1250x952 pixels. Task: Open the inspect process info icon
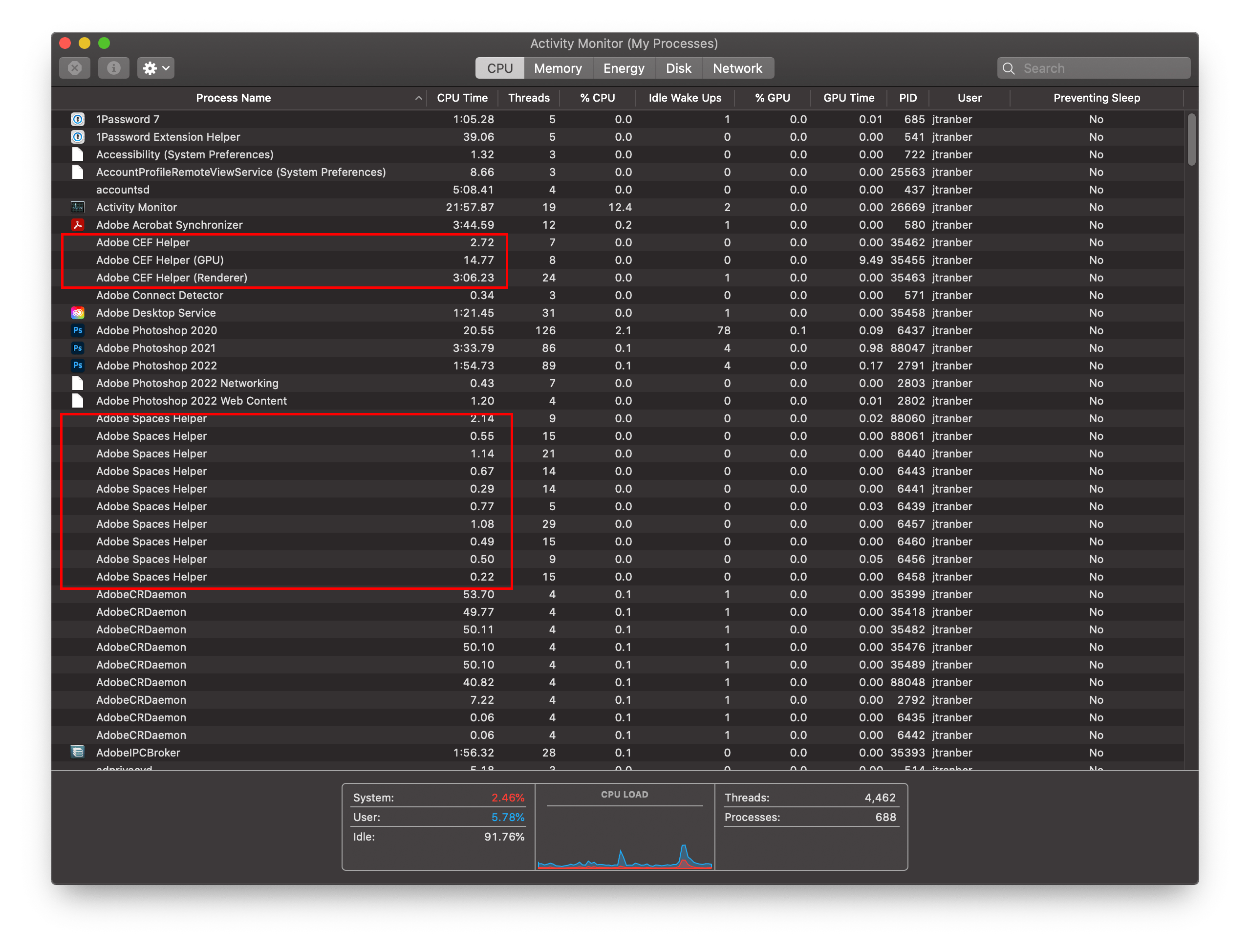tap(113, 67)
